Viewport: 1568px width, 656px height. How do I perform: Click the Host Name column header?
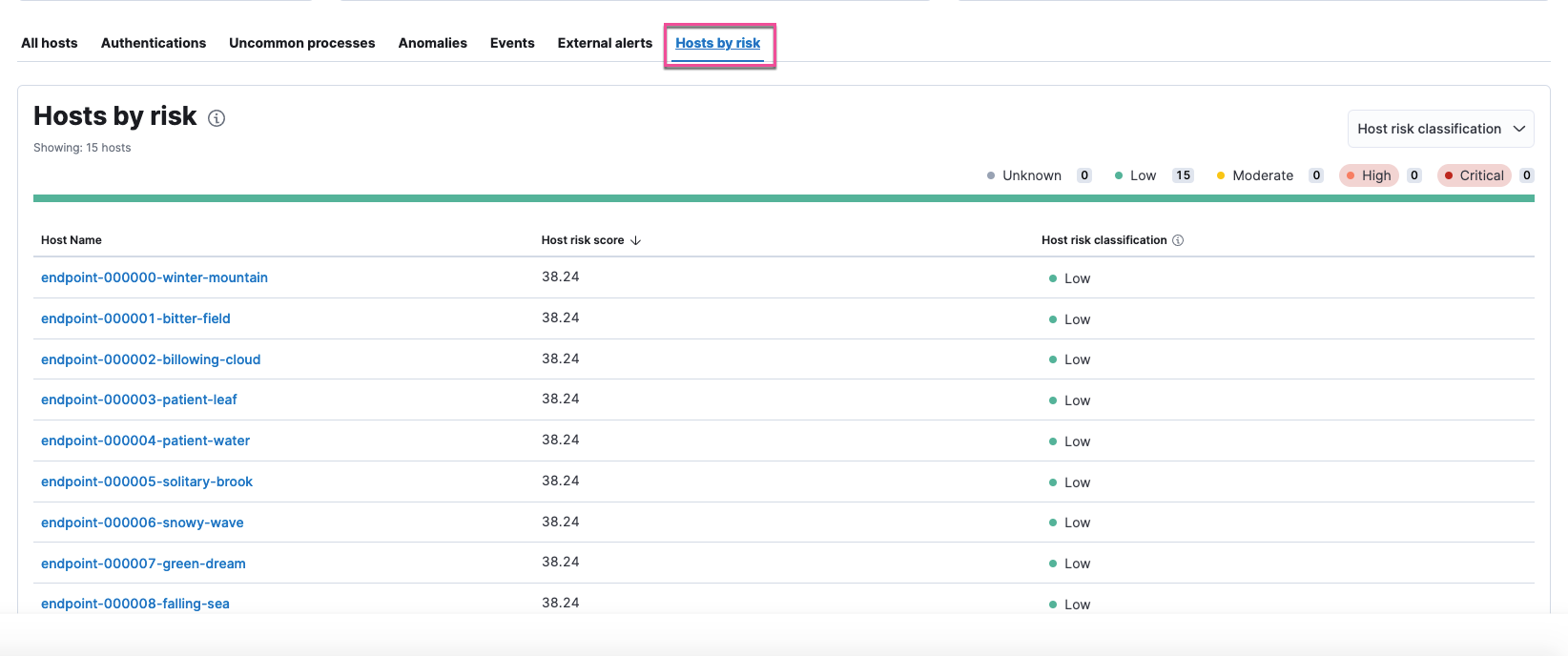pyautogui.click(x=72, y=240)
